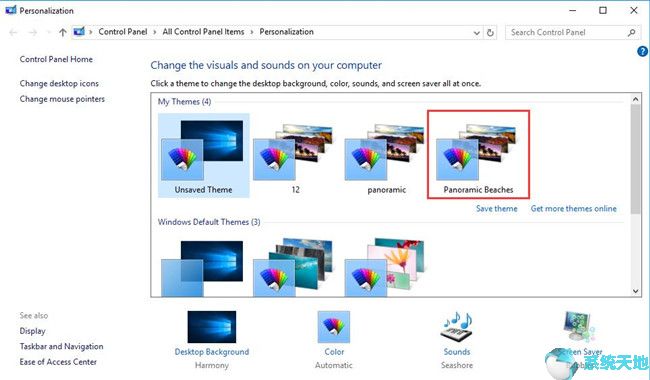Viewport: 650px width, 380px height.
Task: Click the Windows Default Themes (3) heading
Action: click(209, 222)
